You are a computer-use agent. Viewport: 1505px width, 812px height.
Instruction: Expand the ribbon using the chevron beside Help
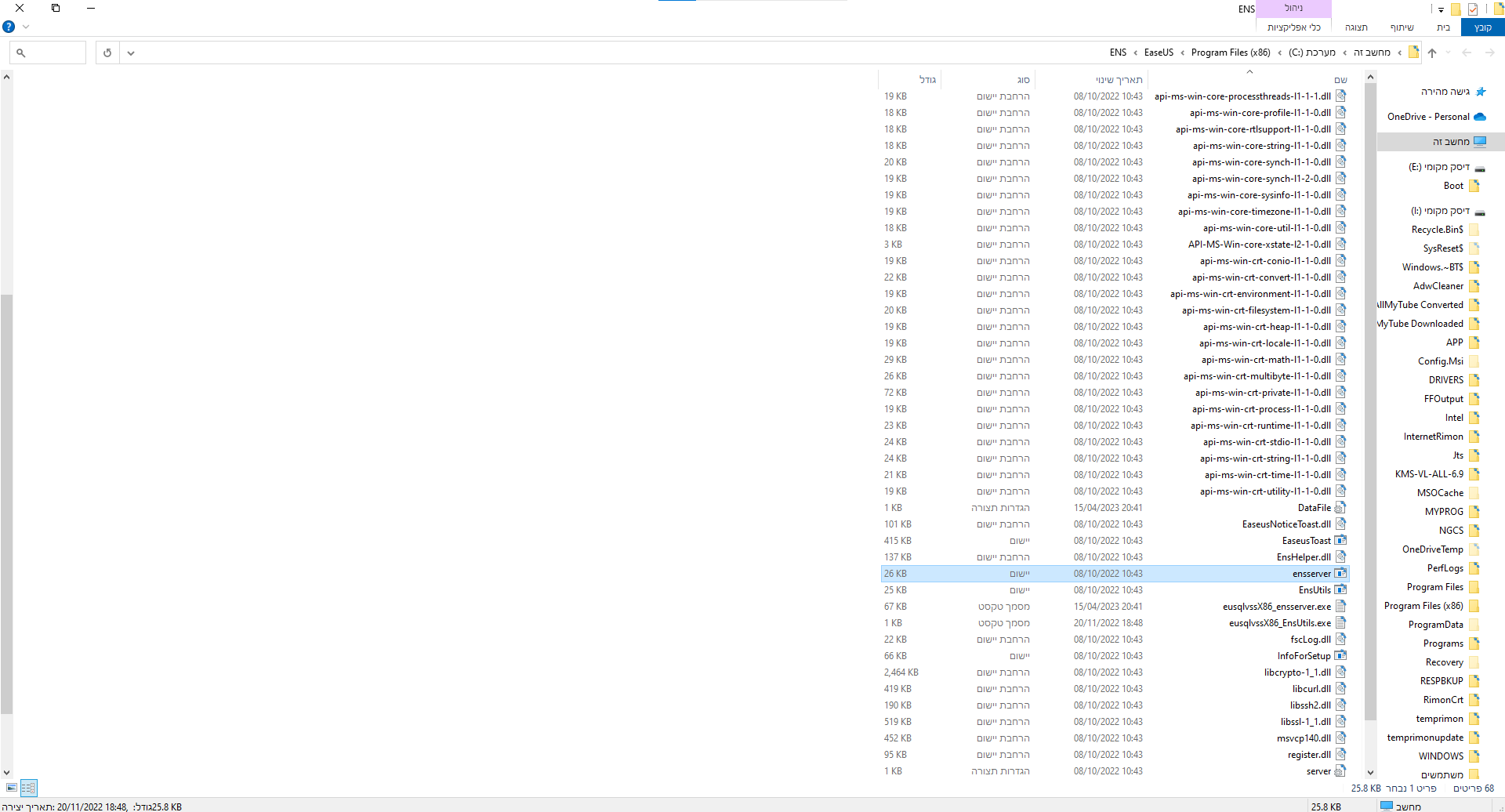pyautogui.click(x=26, y=27)
